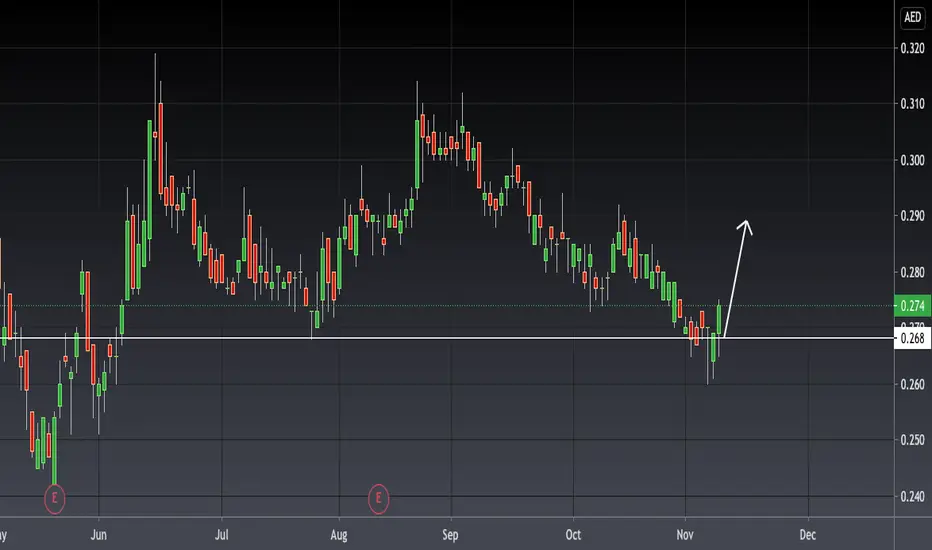This screenshot has width=932, height=550.
Task: Click the Jul label on time axis
Action: tap(222, 535)
